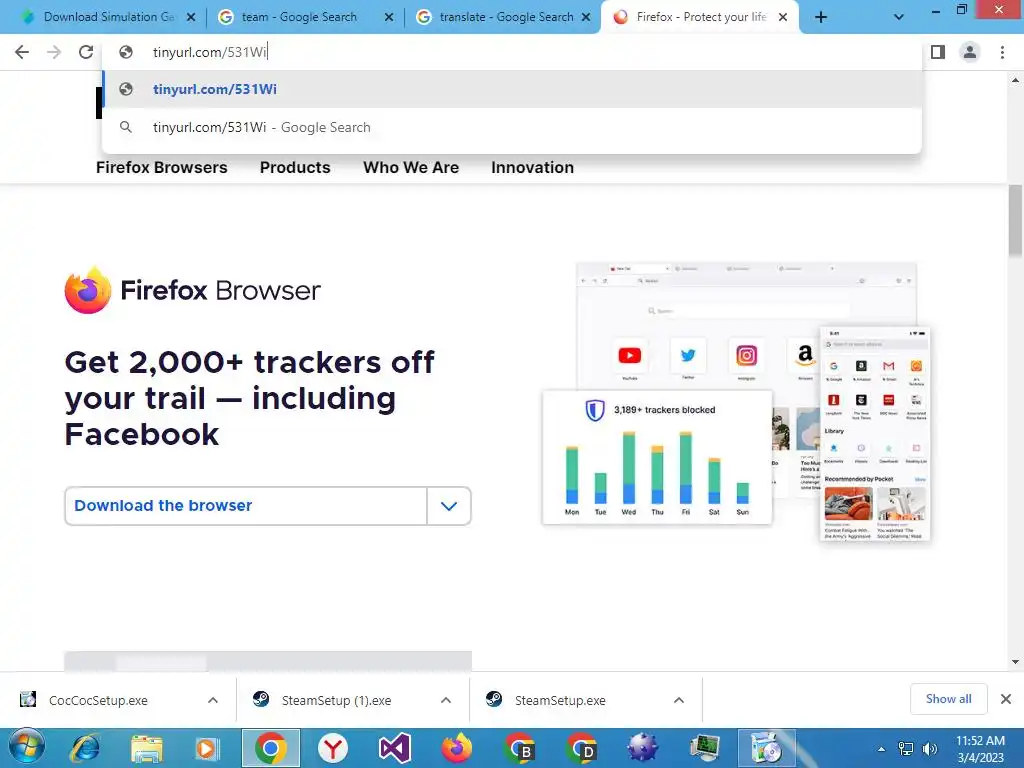The image size is (1024, 768).
Task: Expand SteamSetup.exe download options
Action: click(x=679, y=700)
